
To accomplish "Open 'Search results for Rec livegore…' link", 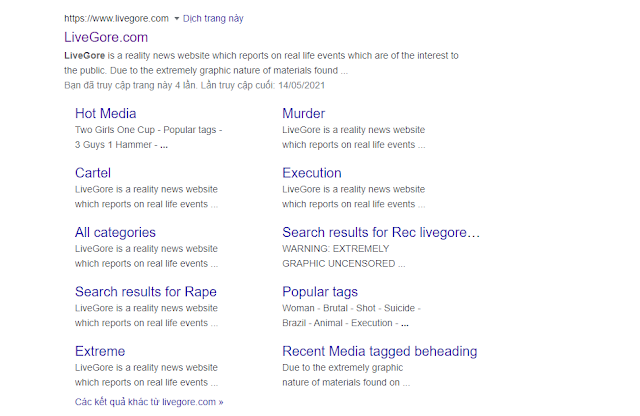I will pos(381,232).
